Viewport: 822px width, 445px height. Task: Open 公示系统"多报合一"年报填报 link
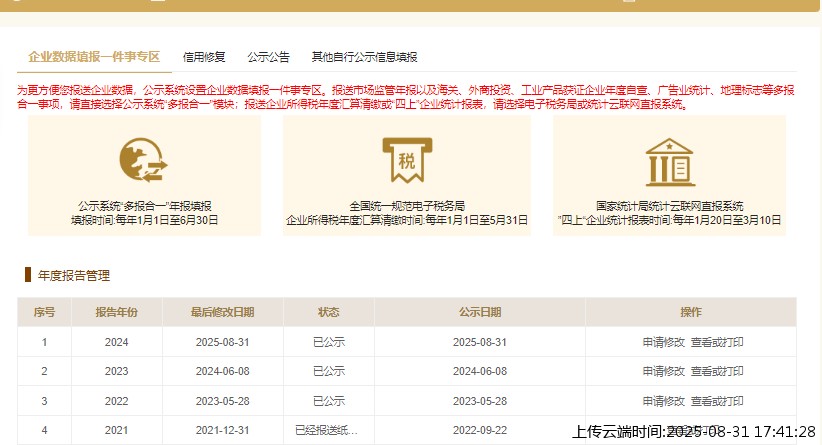(145, 206)
